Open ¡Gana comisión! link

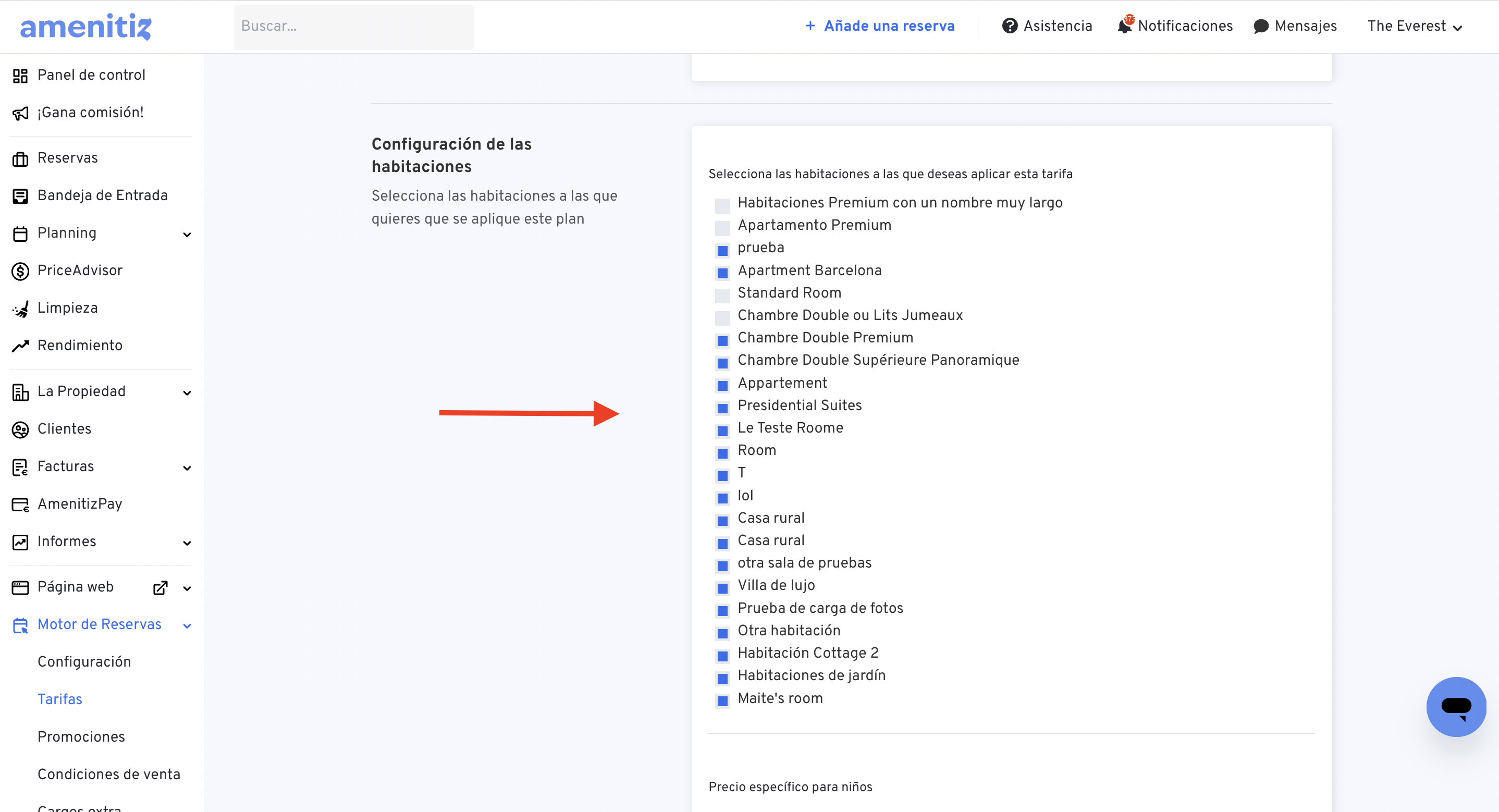tap(91, 113)
